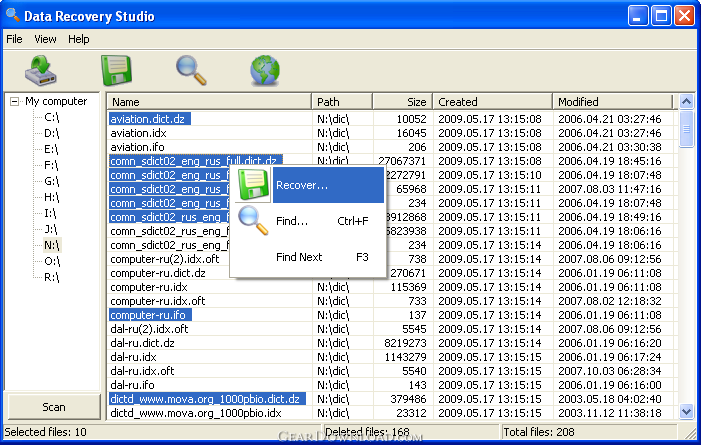This screenshot has width=701, height=445.
Task: Click the Selected files: 10 status
Action: click(45, 432)
